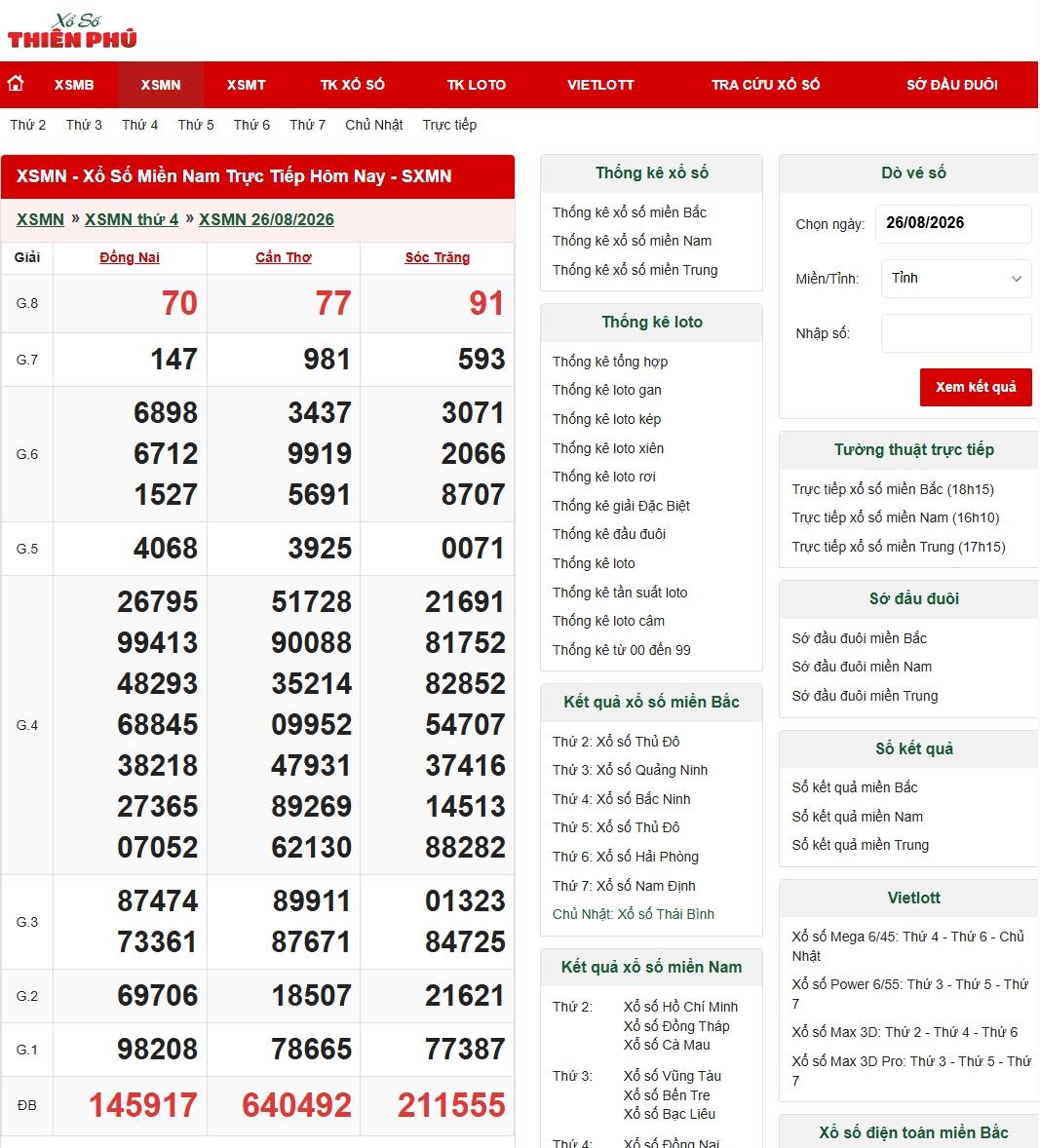Open the VIETLOTT menu

point(600,85)
